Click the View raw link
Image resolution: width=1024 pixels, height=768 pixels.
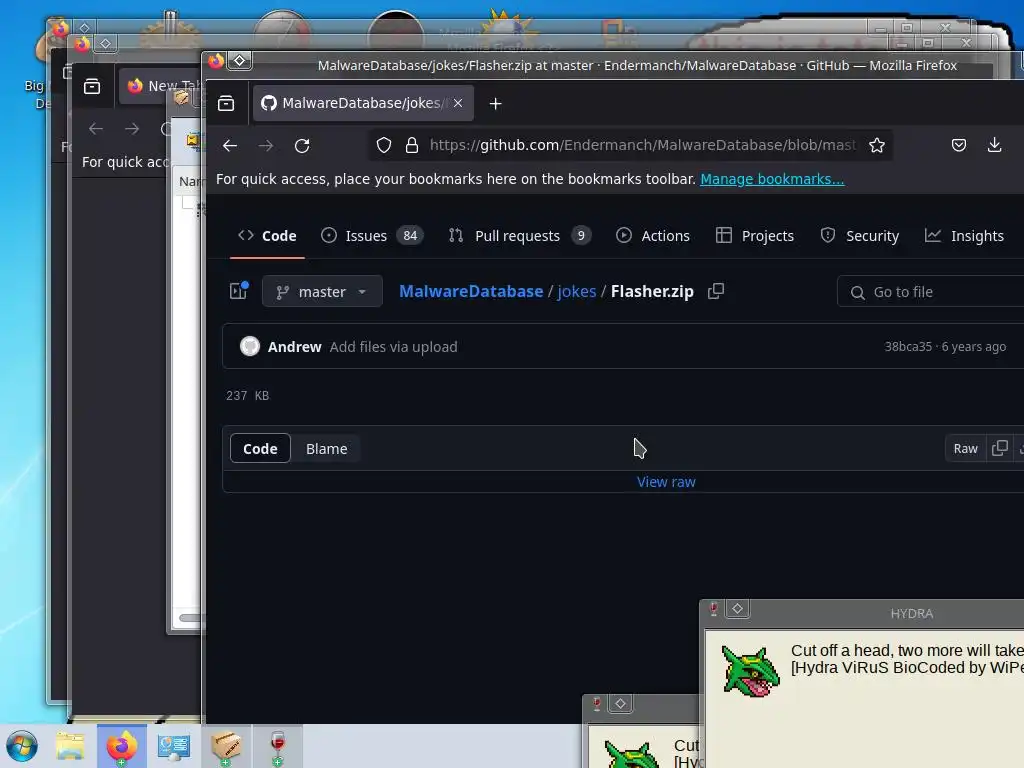pyautogui.click(x=666, y=482)
